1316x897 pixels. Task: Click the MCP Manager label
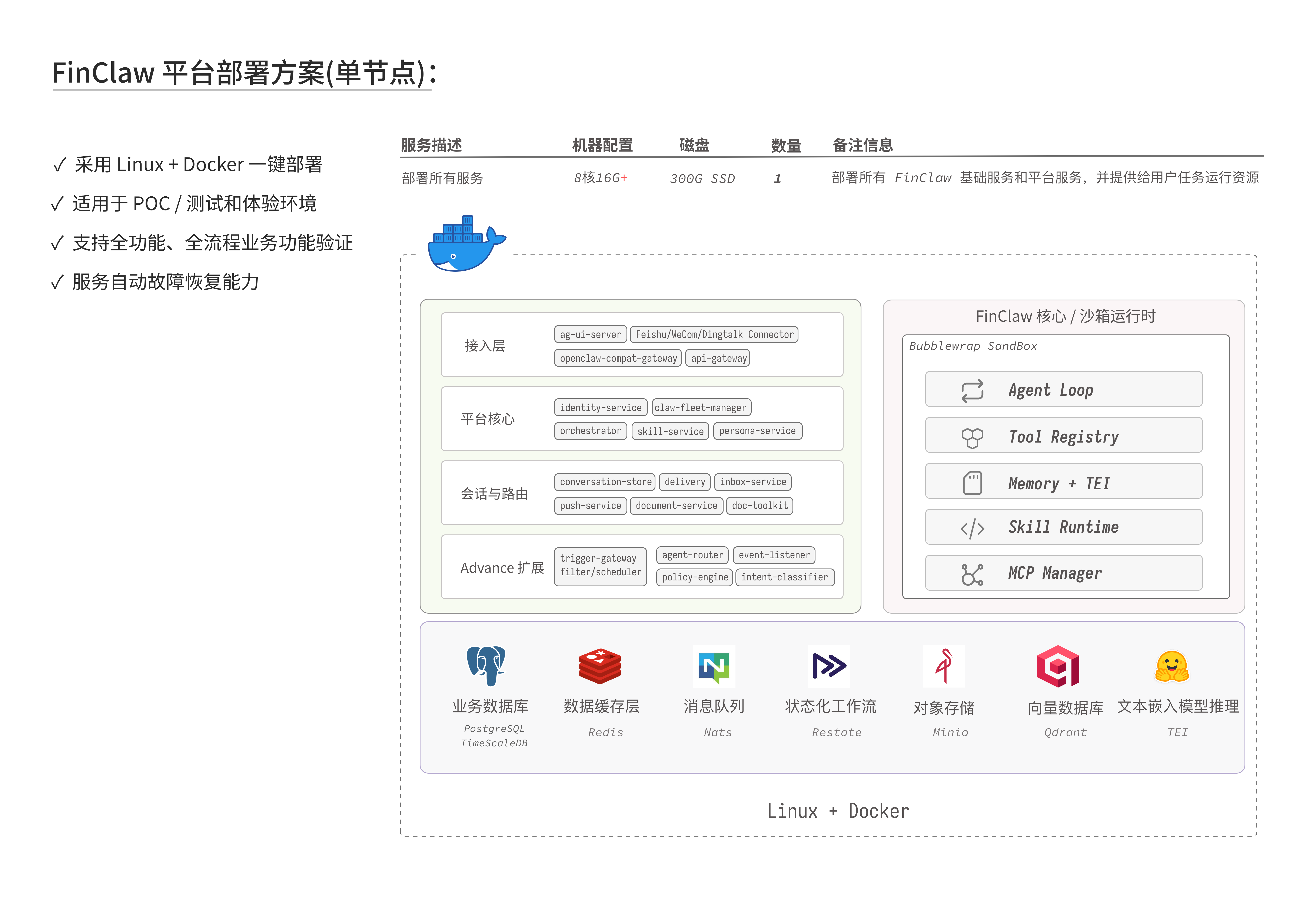(1055, 573)
